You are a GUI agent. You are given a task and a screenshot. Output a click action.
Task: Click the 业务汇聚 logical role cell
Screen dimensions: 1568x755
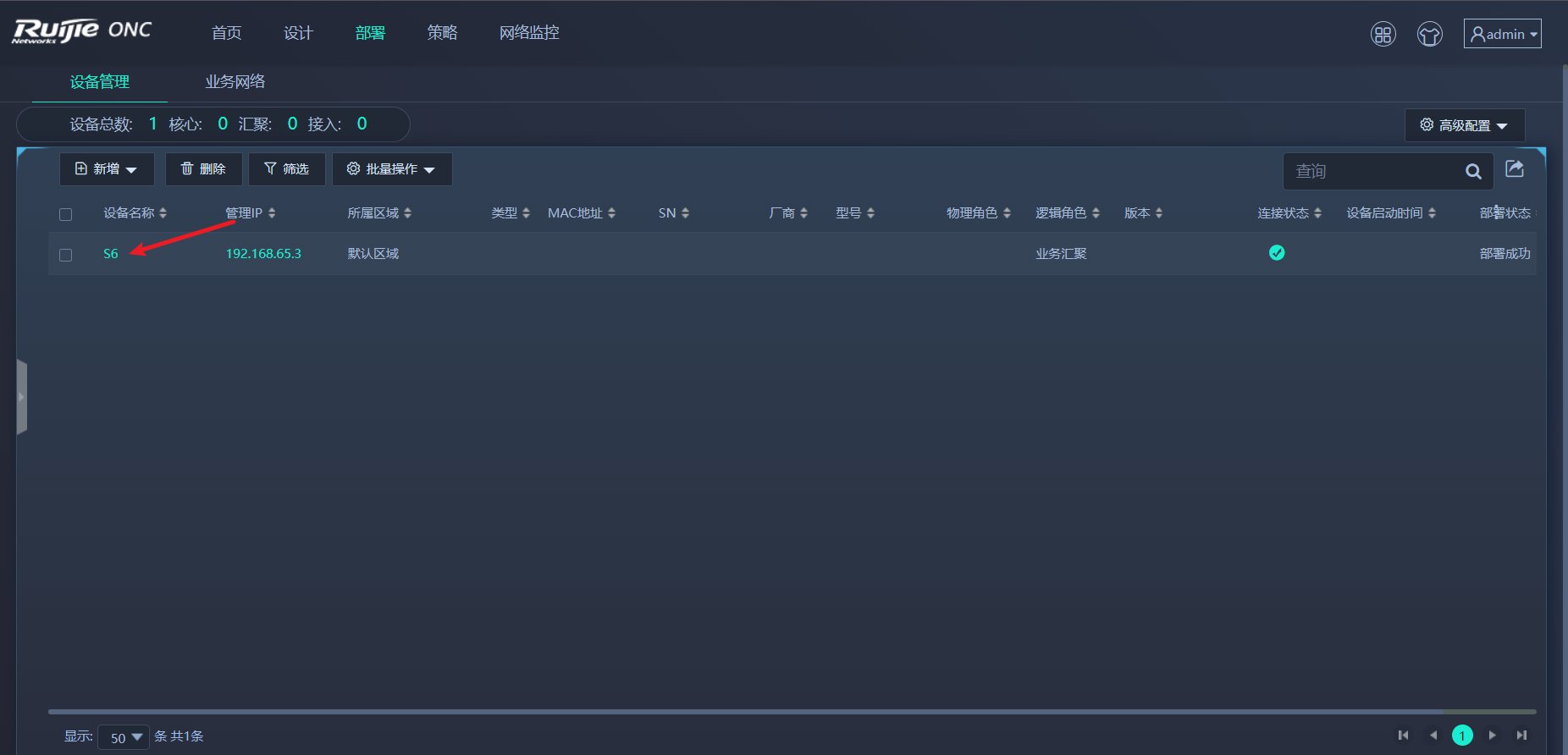[1061, 254]
